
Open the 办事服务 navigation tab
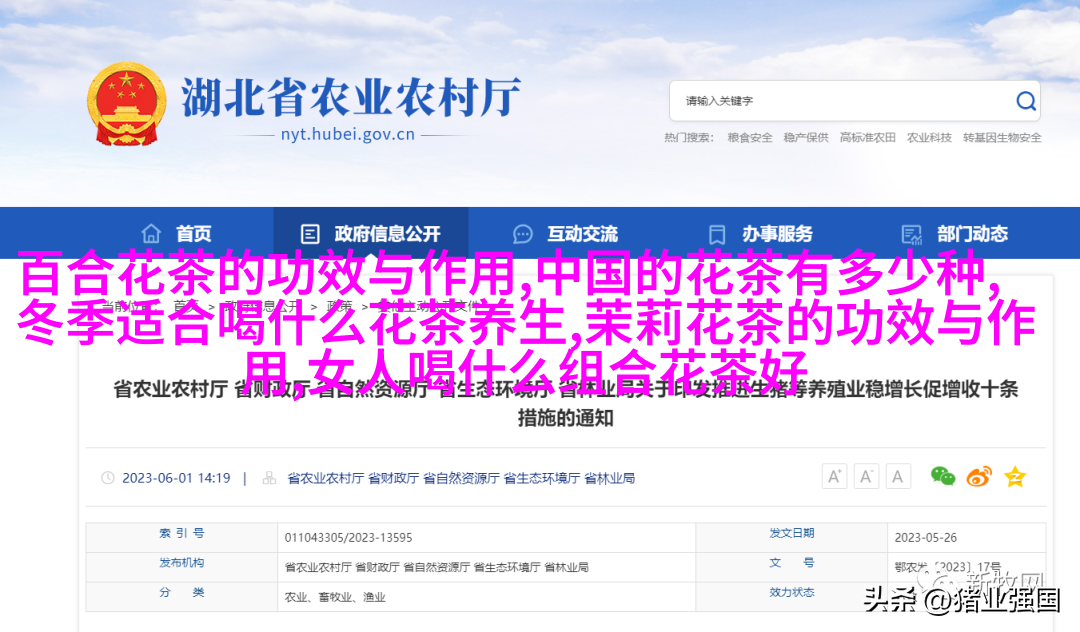coord(776,234)
